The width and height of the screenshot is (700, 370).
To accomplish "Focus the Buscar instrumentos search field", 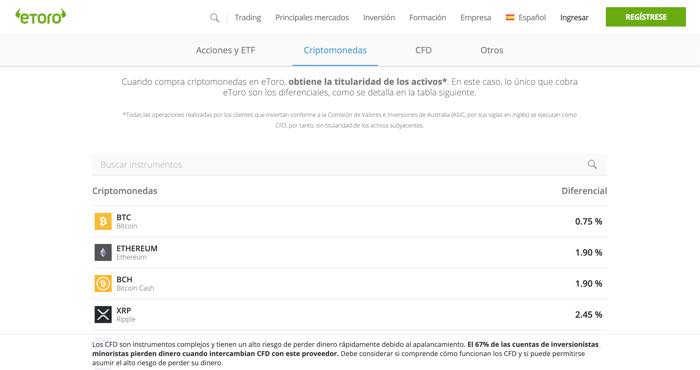I will 350,165.
